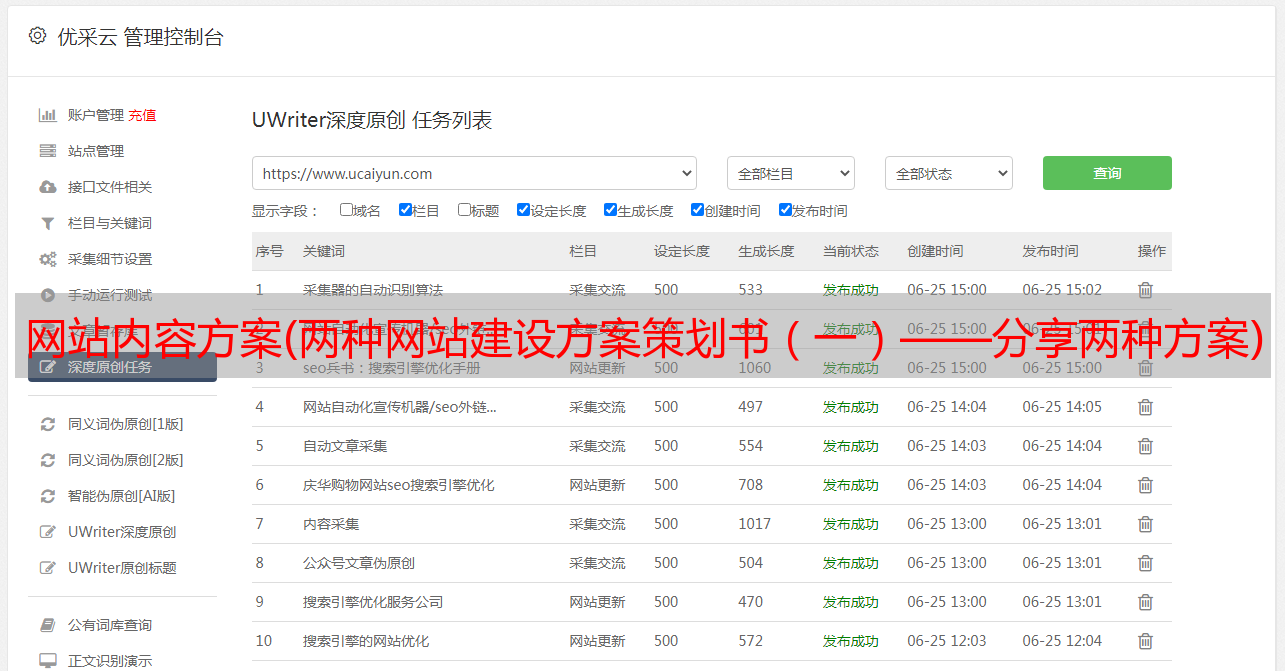Click the red 充值 link
The width and height of the screenshot is (1285, 671).
(x=142, y=115)
